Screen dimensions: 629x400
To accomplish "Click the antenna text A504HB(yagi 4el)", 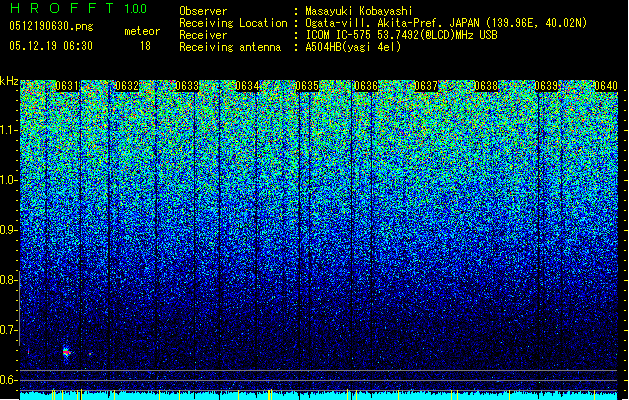I will point(353,47).
